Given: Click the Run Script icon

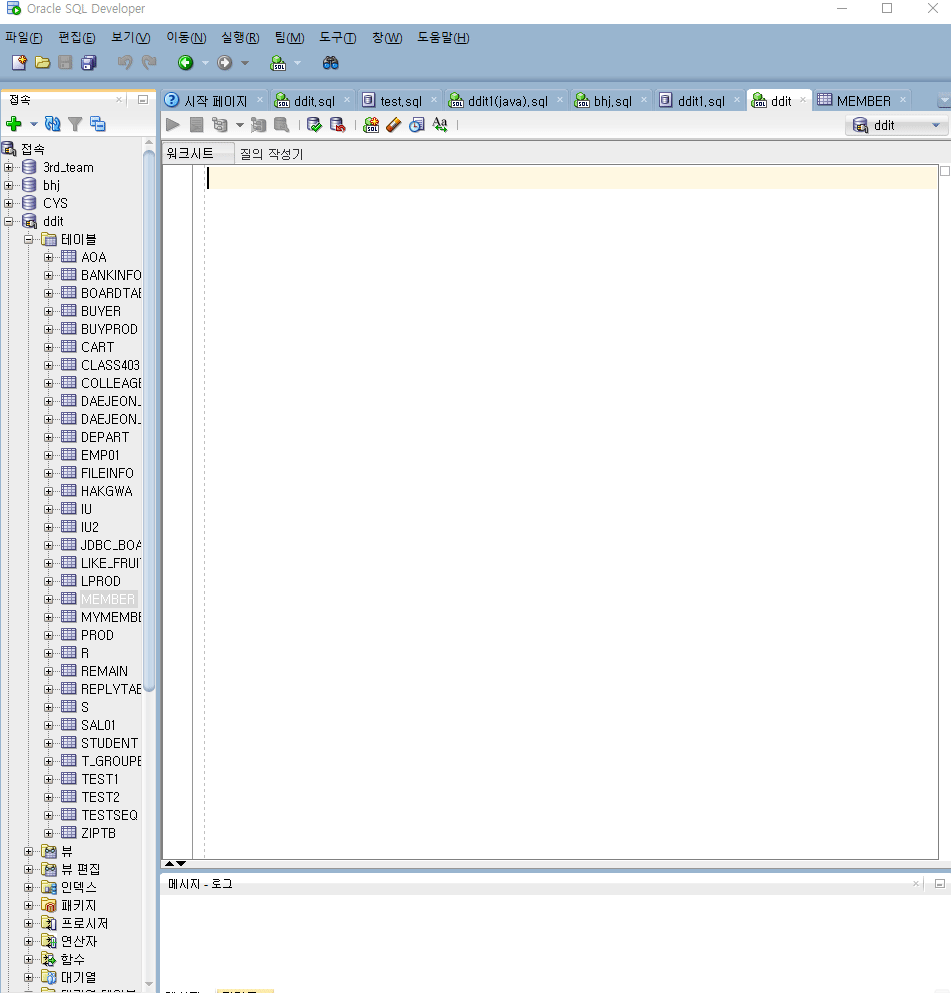Looking at the screenshot, I should point(196,125).
